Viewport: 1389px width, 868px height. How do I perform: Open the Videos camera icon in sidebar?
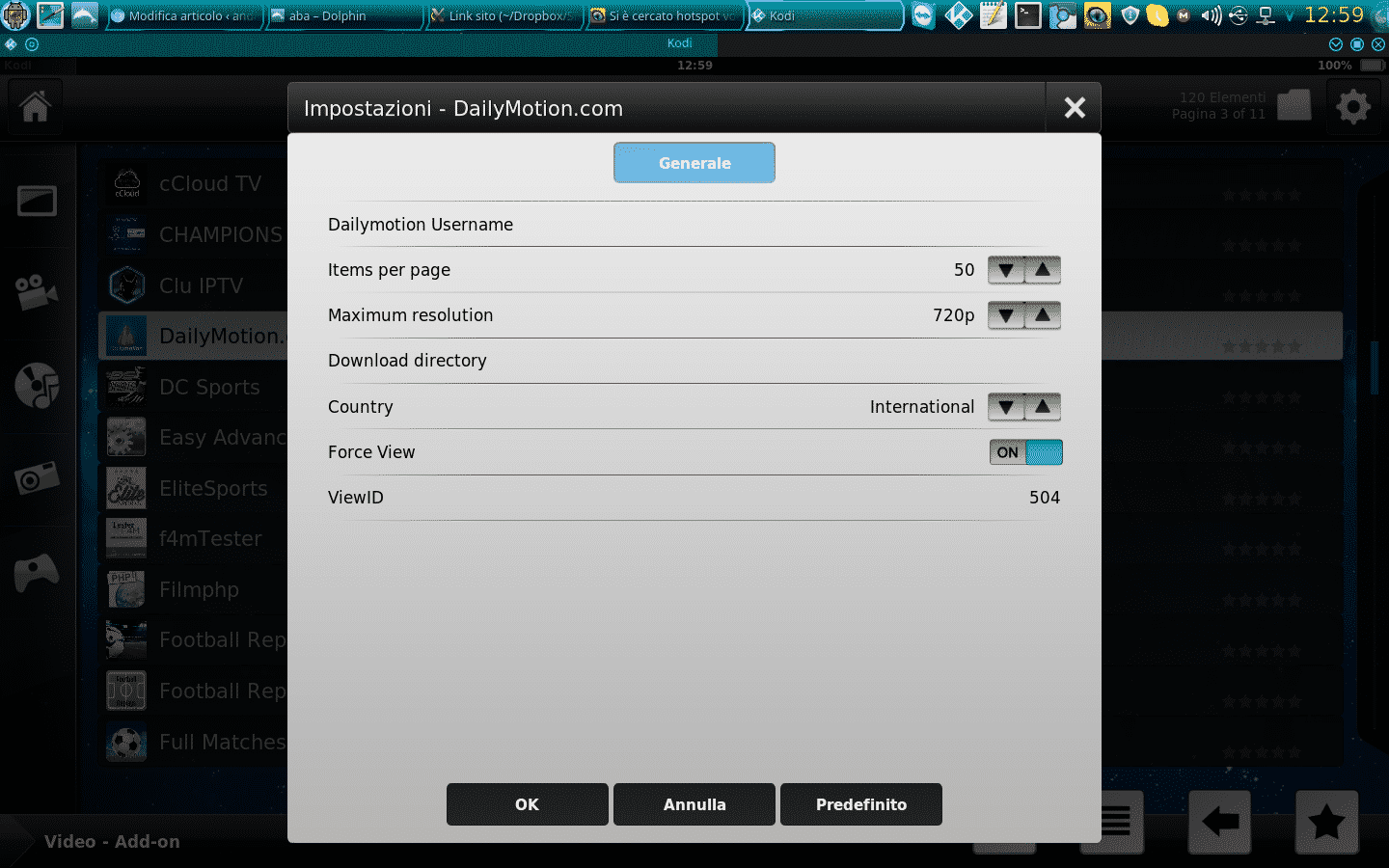coord(37,292)
